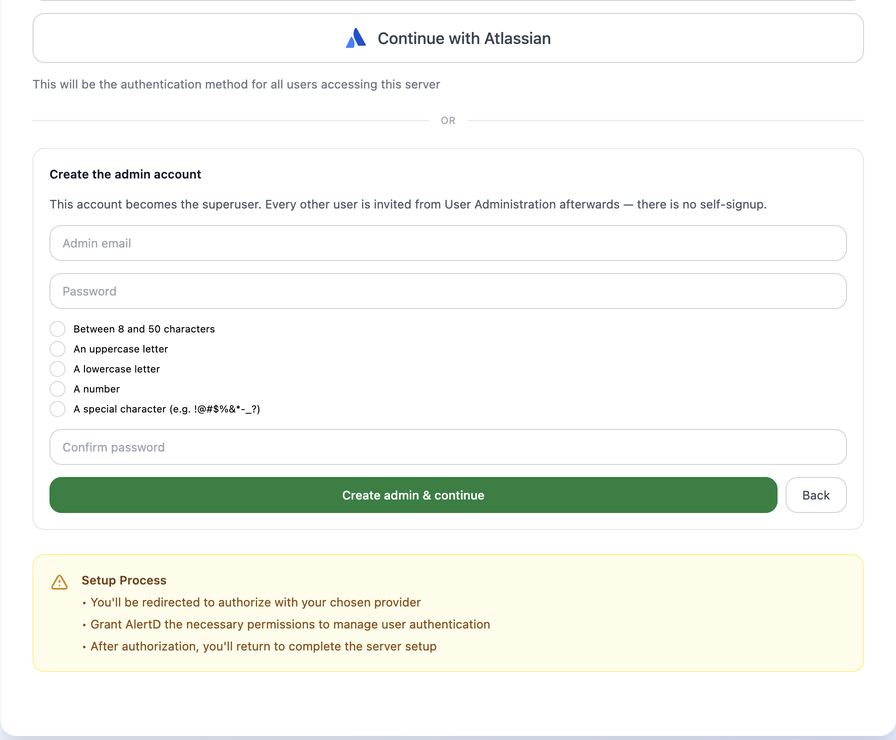896x740 pixels.
Task: Click 'You'll be redirected to authorize' bullet
Action: (x=255, y=602)
